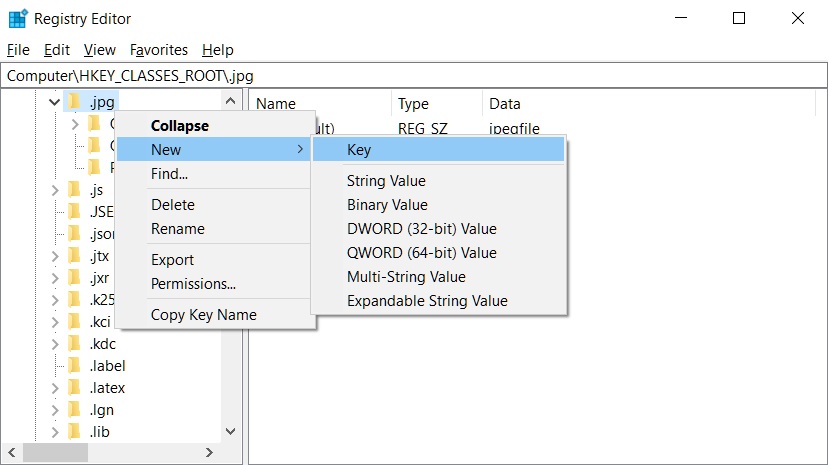828x465 pixels.
Task: Create a new Key from submenu
Action: (439, 149)
